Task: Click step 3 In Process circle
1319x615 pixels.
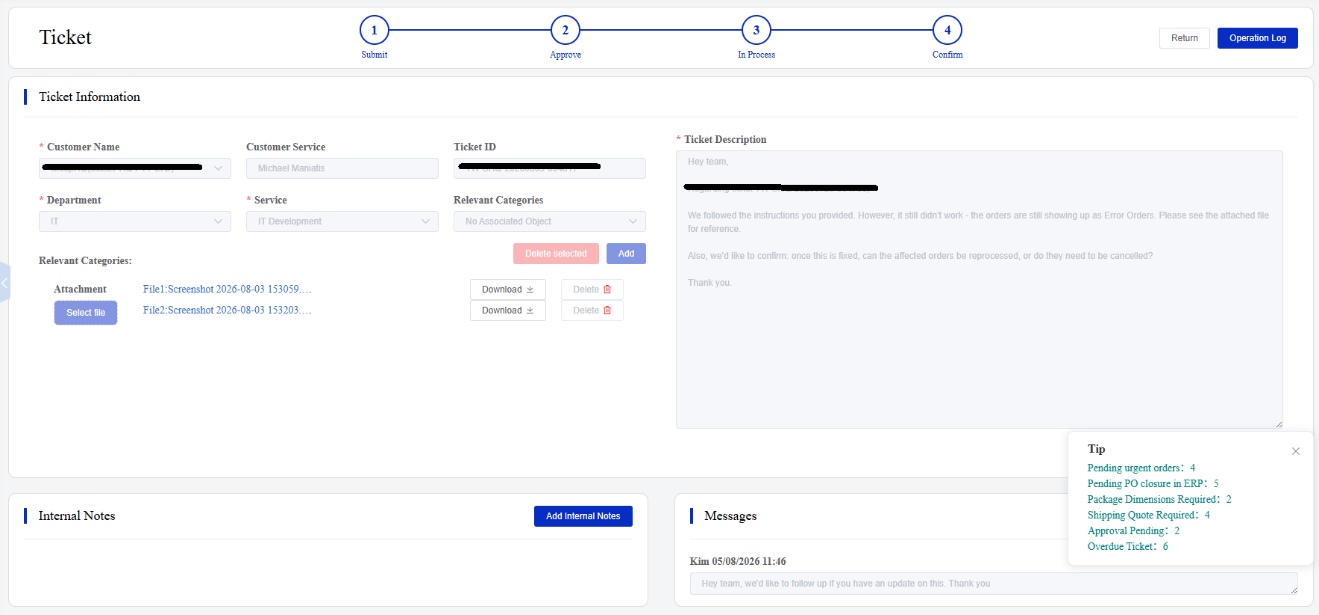Action: [756, 30]
